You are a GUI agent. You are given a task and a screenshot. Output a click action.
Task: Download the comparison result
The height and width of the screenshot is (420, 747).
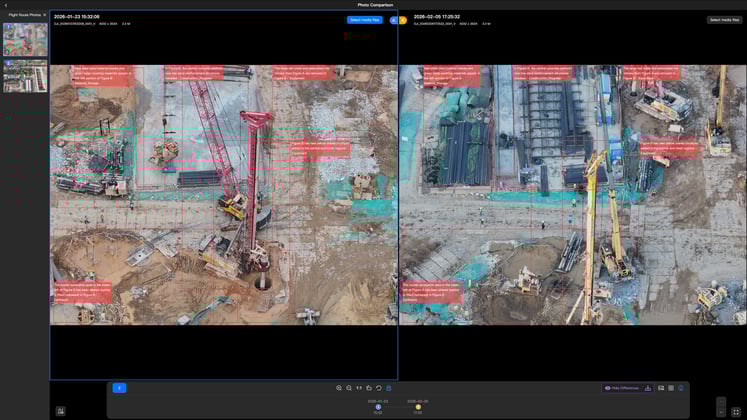[648, 388]
